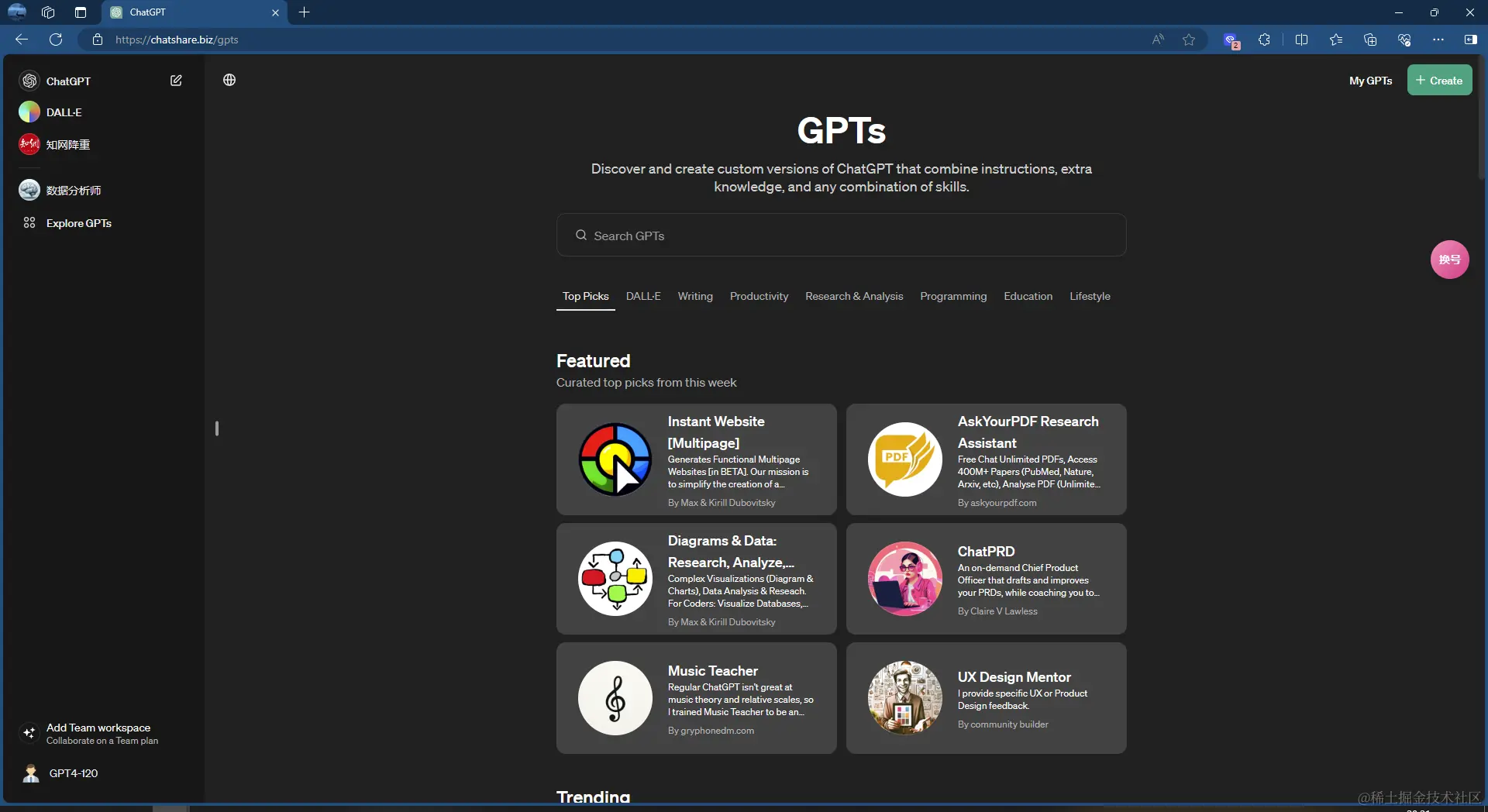Image resolution: width=1488 pixels, height=812 pixels.
Task: Open browser extensions puzzle icon
Action: (1264, 40)
